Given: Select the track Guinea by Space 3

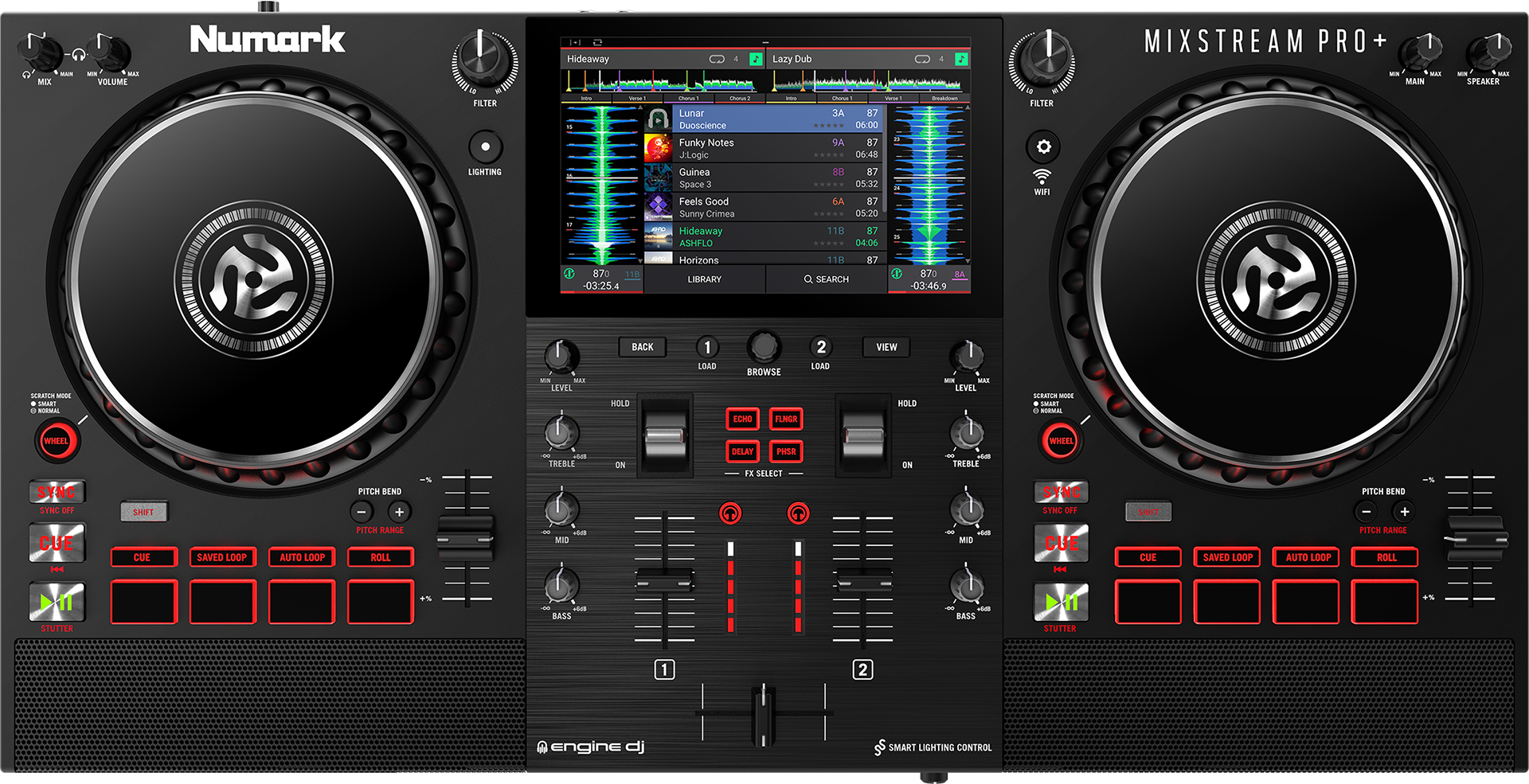Looking at the screenshot, I should click(x=763, y=177).
